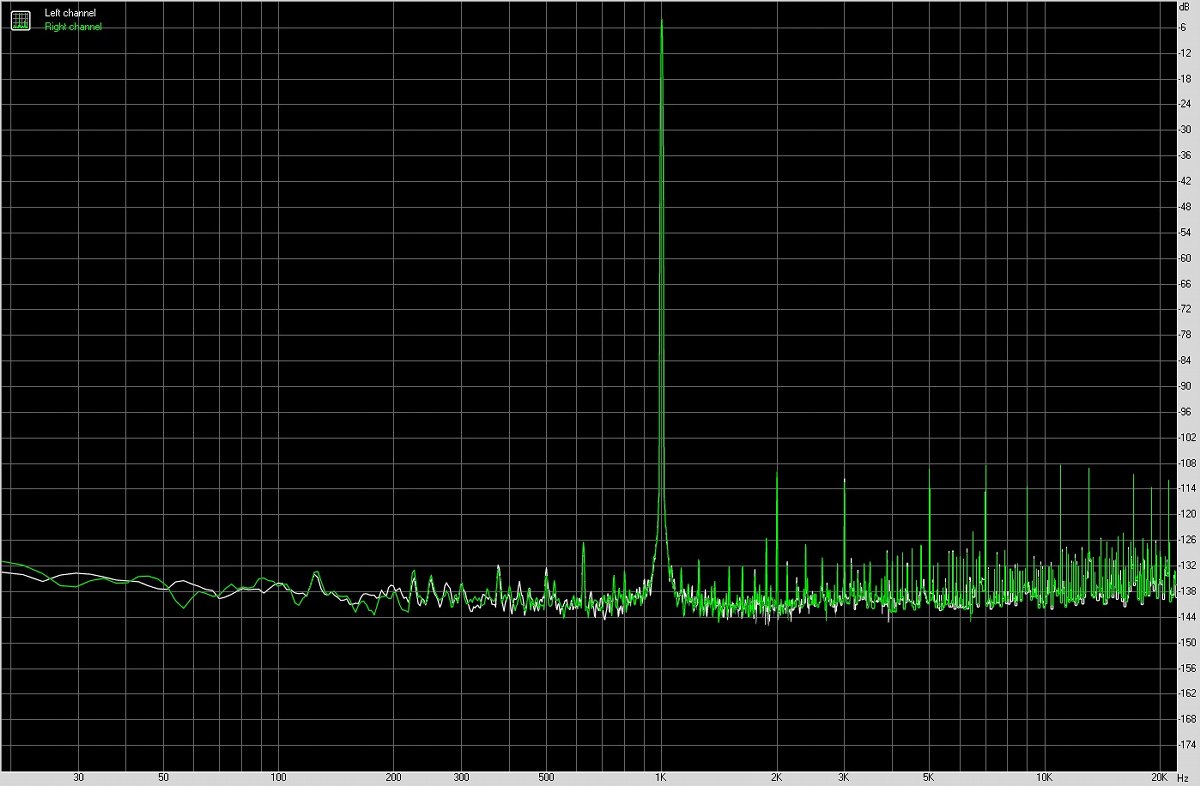Select the "Left channel" legend label
Image resolution: width=1200 pixels, height=786 pixels.
click(70, 13)
